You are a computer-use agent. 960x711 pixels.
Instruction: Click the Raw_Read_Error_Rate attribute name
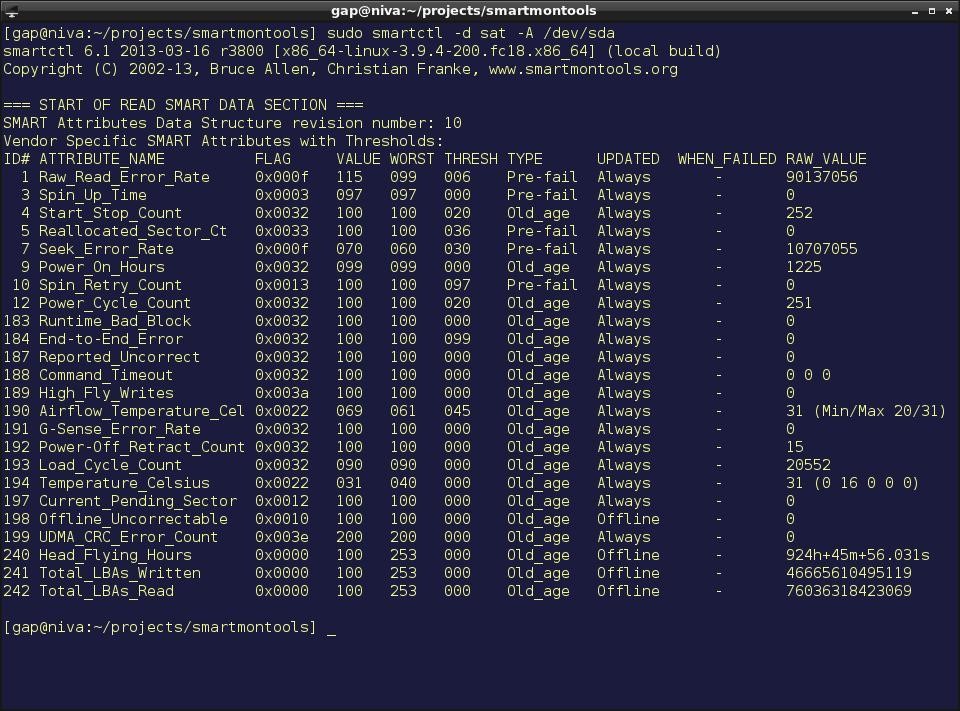[x=124, y=177]
